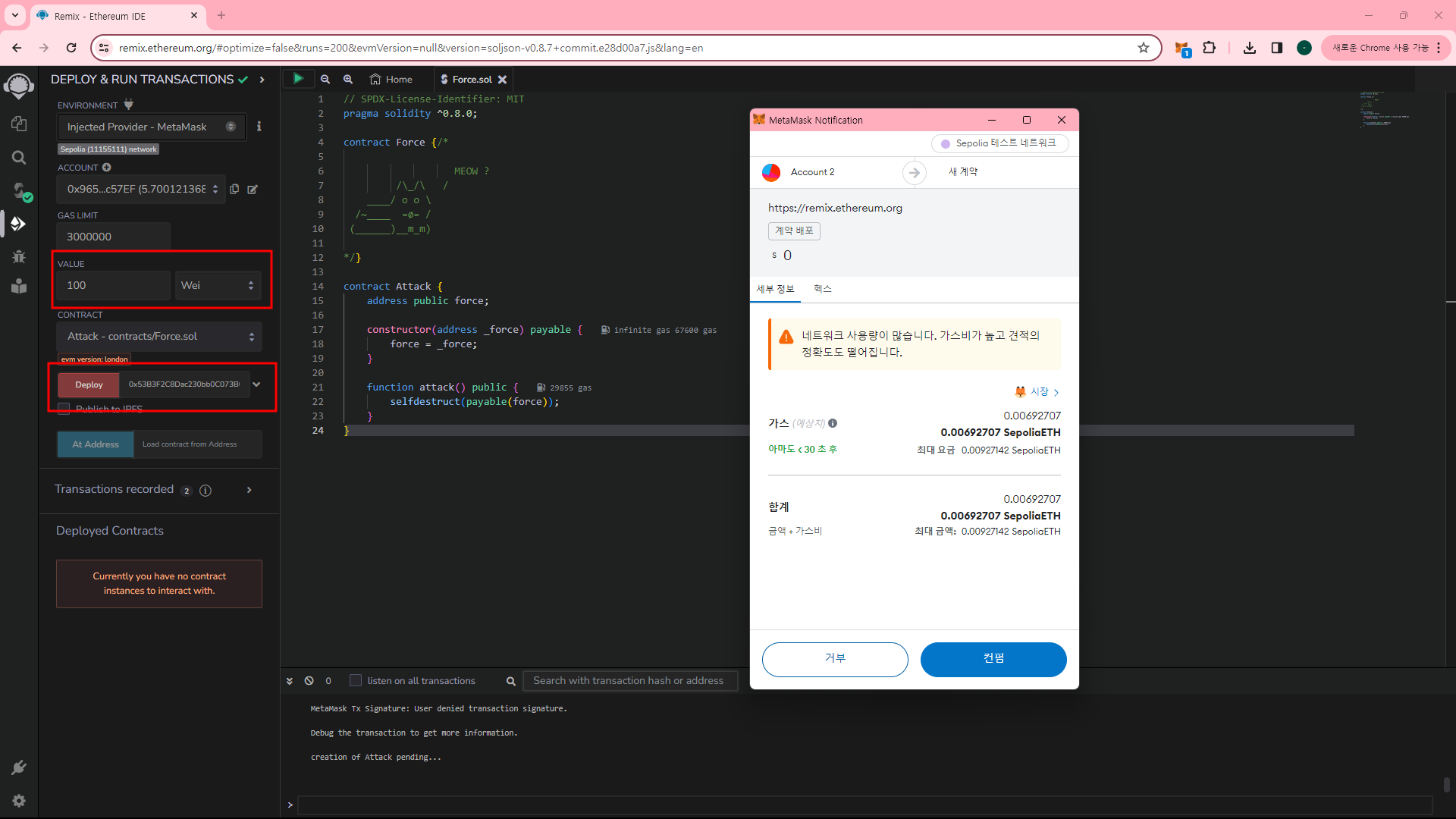The width and height of the screenshot is (1456, 819).
Task: Click the Deploy address parameter field
Action: pyautogui.click(x=184, y=384)
